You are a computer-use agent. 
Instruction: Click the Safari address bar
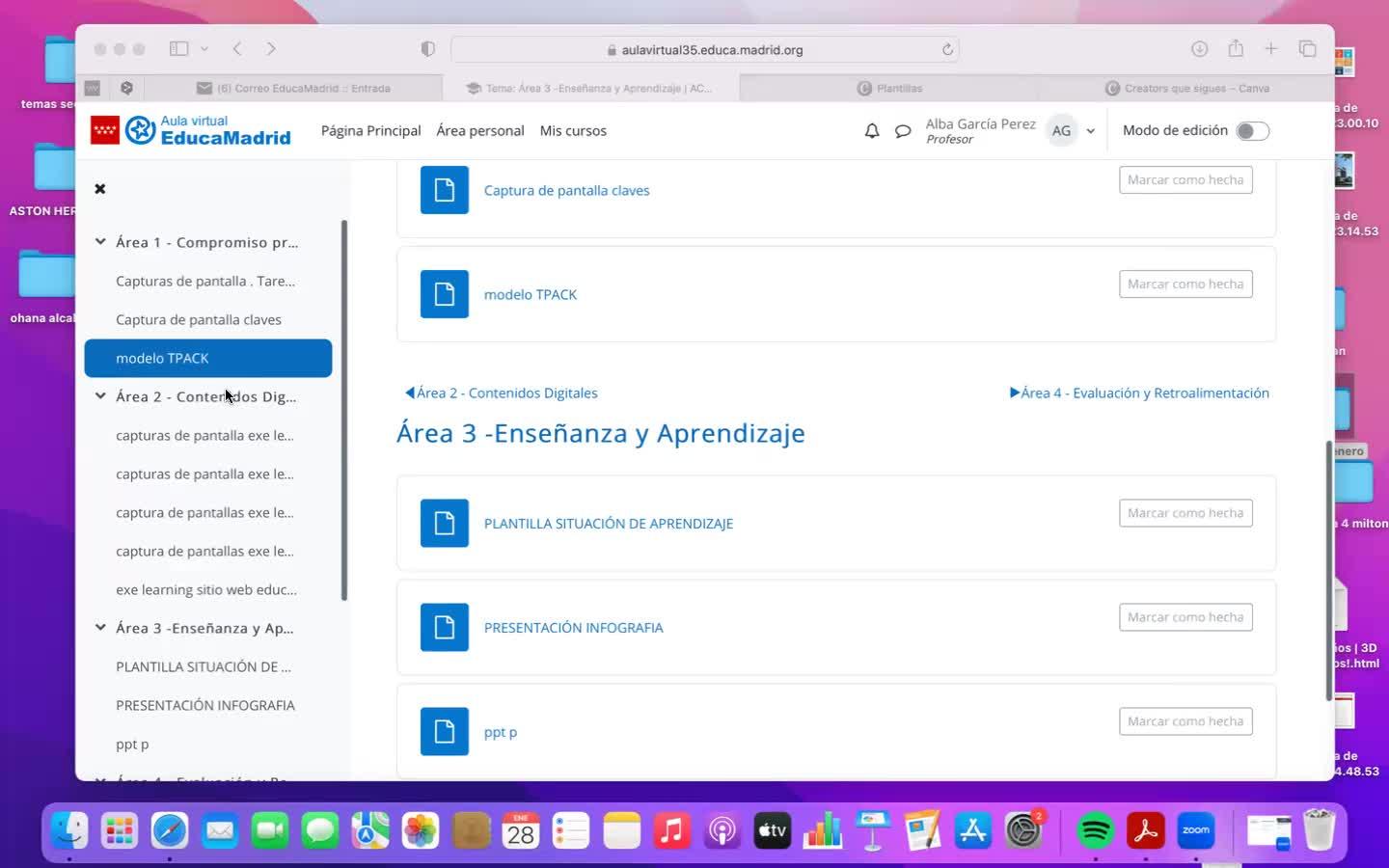[x=704, y=50]
